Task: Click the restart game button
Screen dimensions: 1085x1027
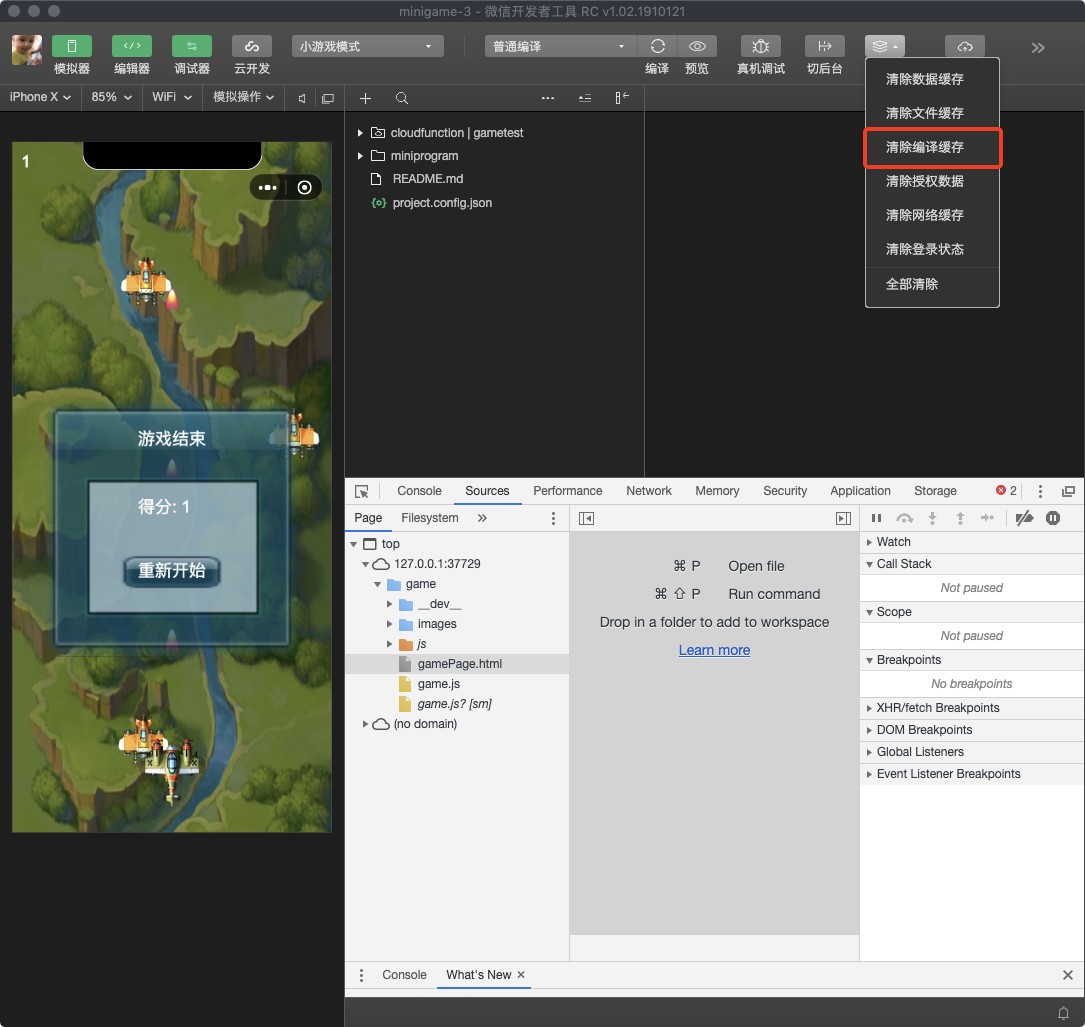Action: 172,571
